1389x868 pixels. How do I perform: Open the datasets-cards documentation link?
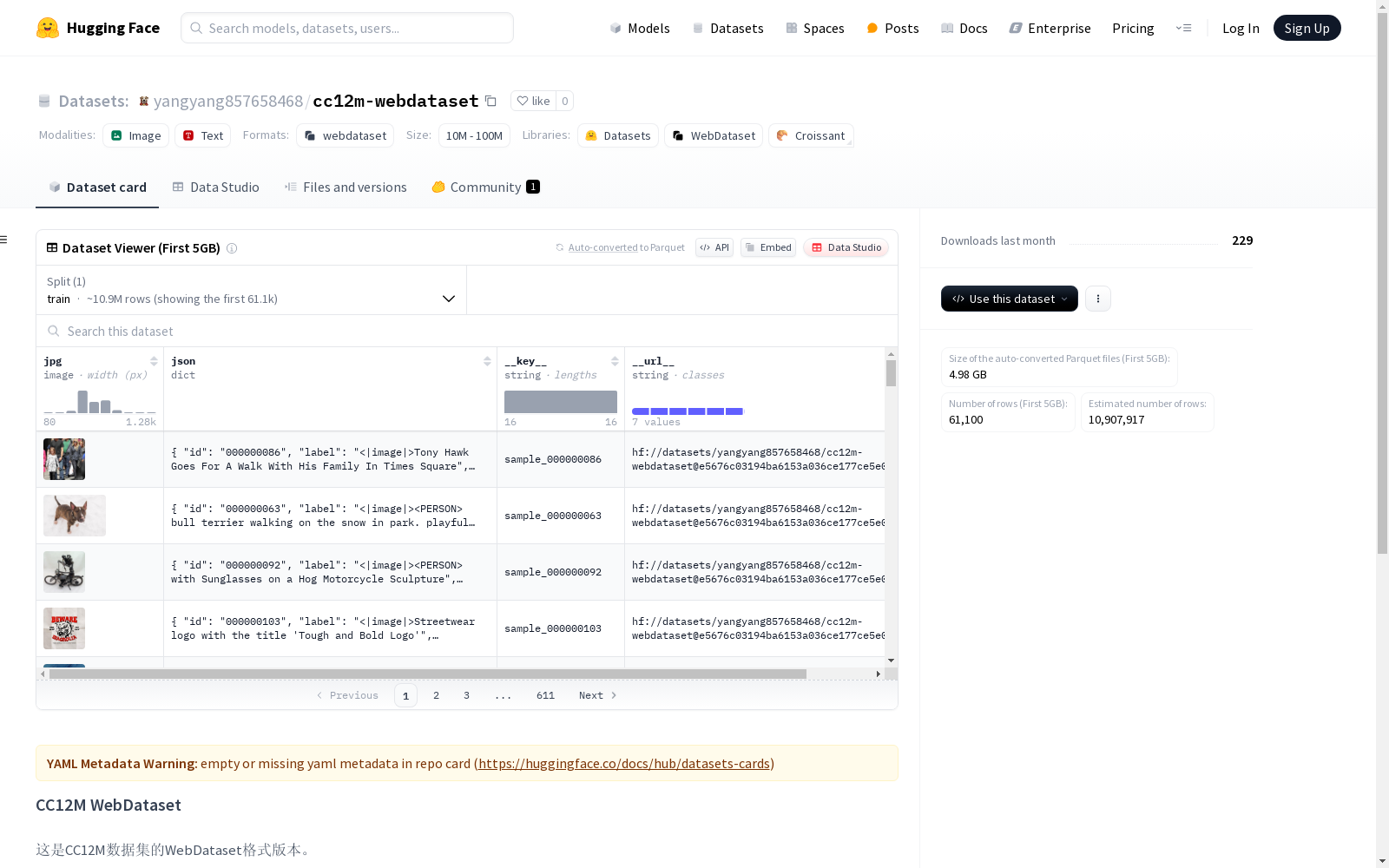coord(623,763)
